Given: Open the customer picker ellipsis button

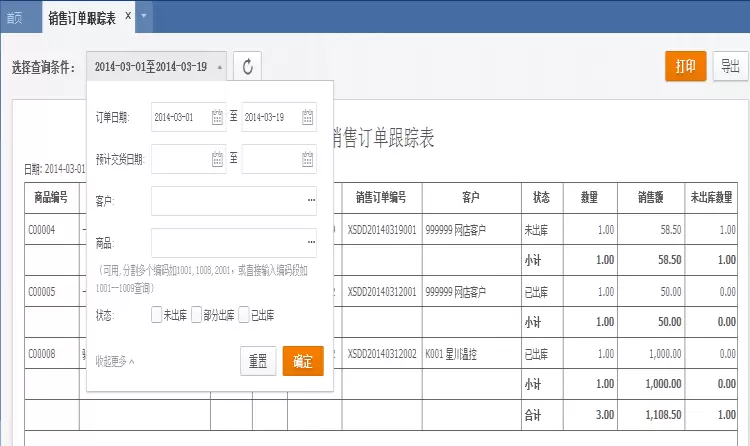Looking at the screenshot, I should (311, 200).
